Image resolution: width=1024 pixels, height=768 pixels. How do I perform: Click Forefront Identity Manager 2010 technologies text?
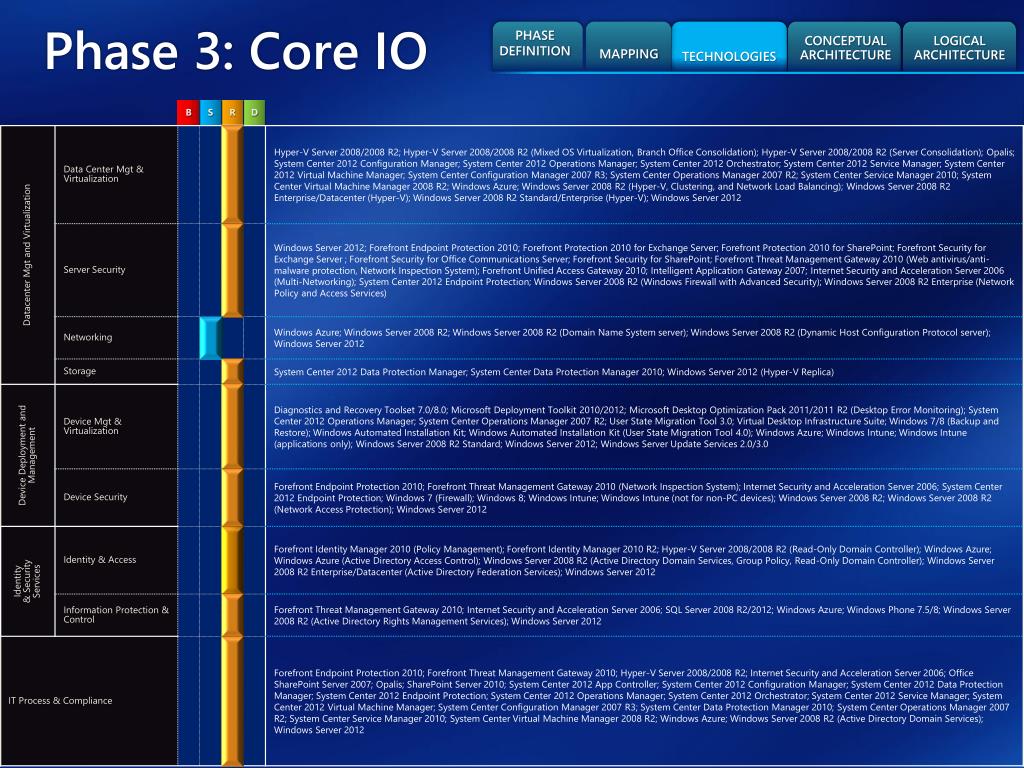point(633,560)
